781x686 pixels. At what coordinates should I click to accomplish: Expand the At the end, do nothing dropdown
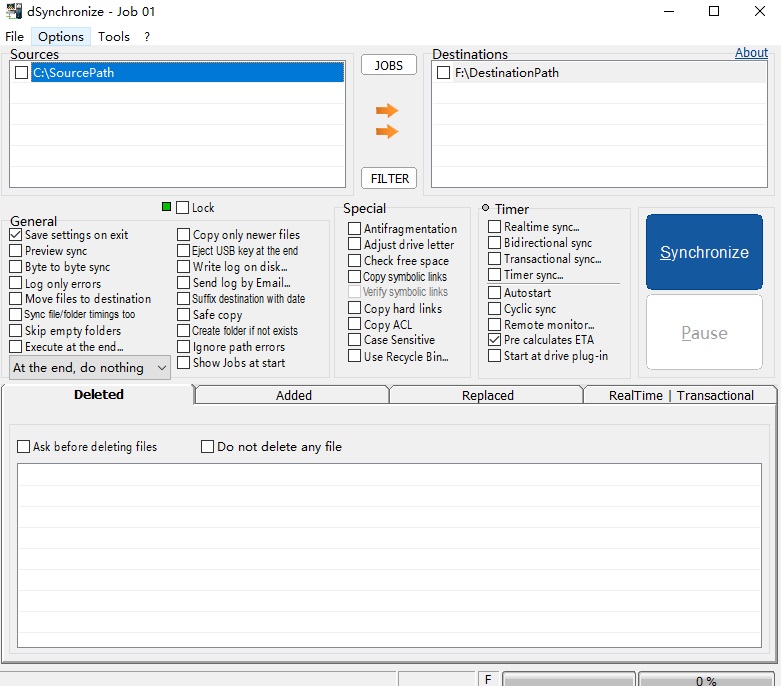[90, 368]
